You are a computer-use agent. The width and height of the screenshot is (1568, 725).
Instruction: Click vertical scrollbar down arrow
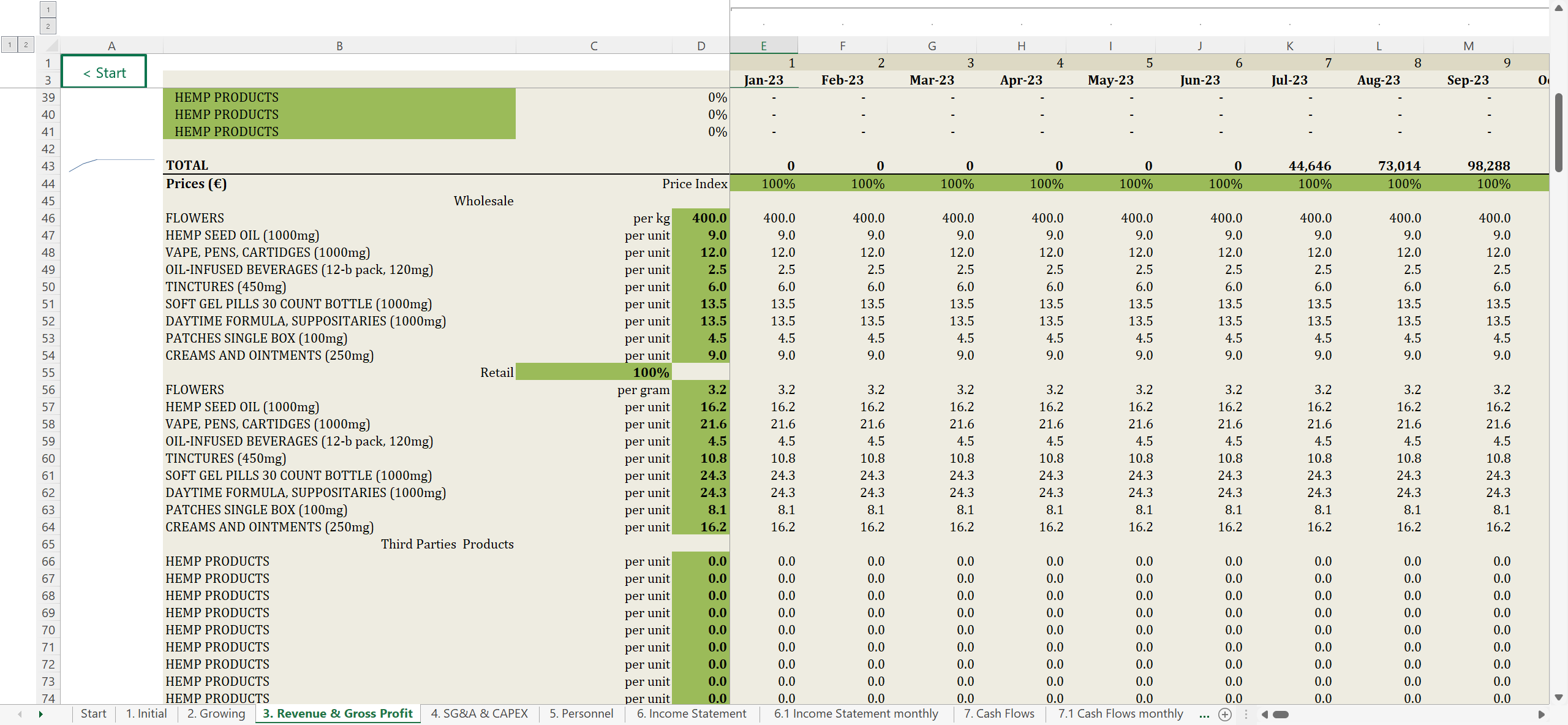pos(1559,697)
